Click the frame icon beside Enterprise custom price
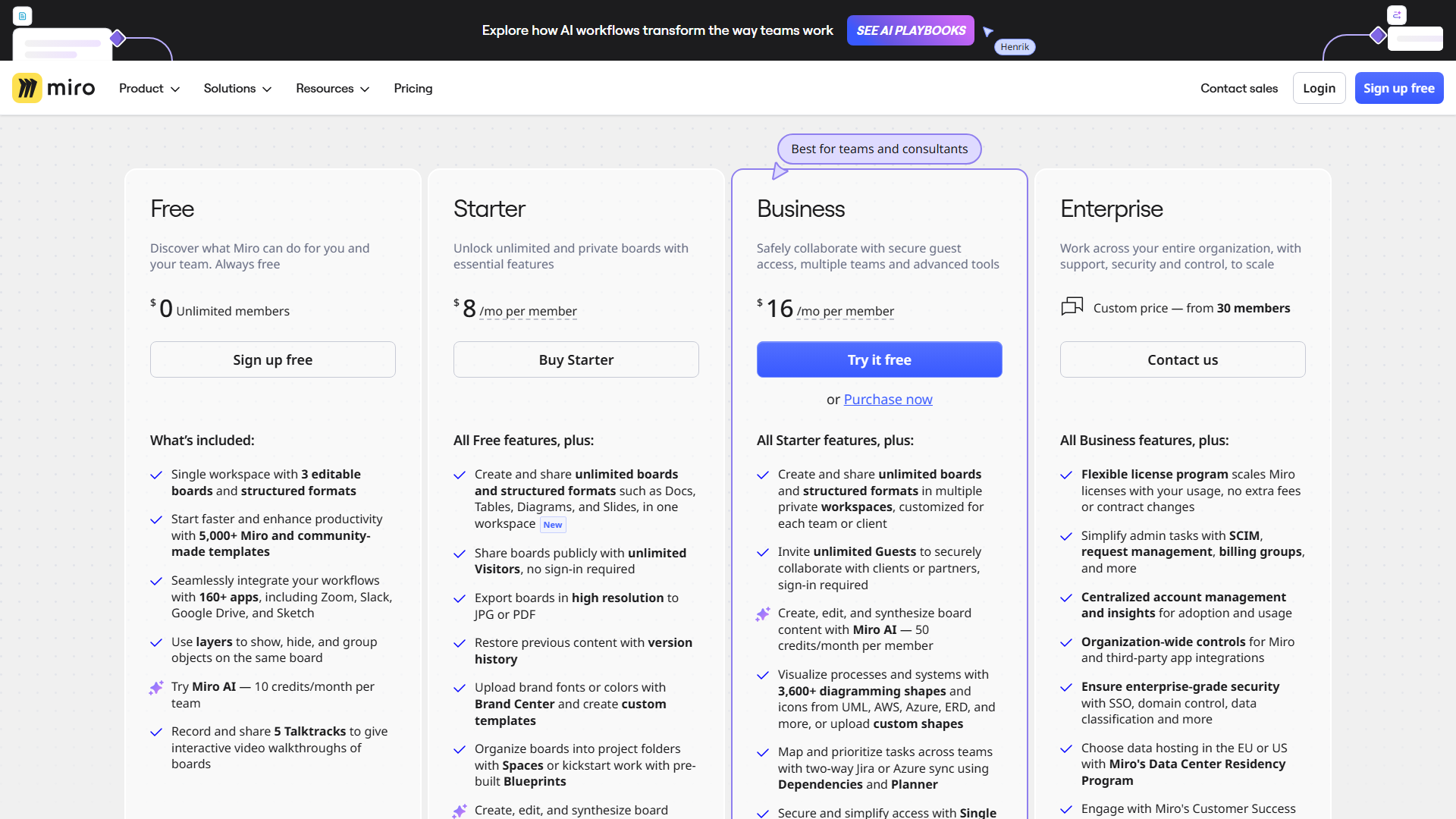 click(x=1071, y=307)
